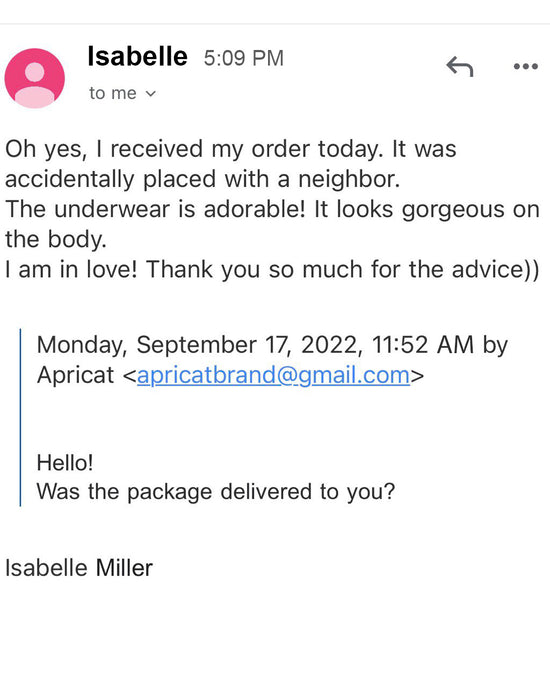Click the blue vertical quote bar
Image resolution: width=550 pixels, height=688 pixels.
click(x=20, y=417)
